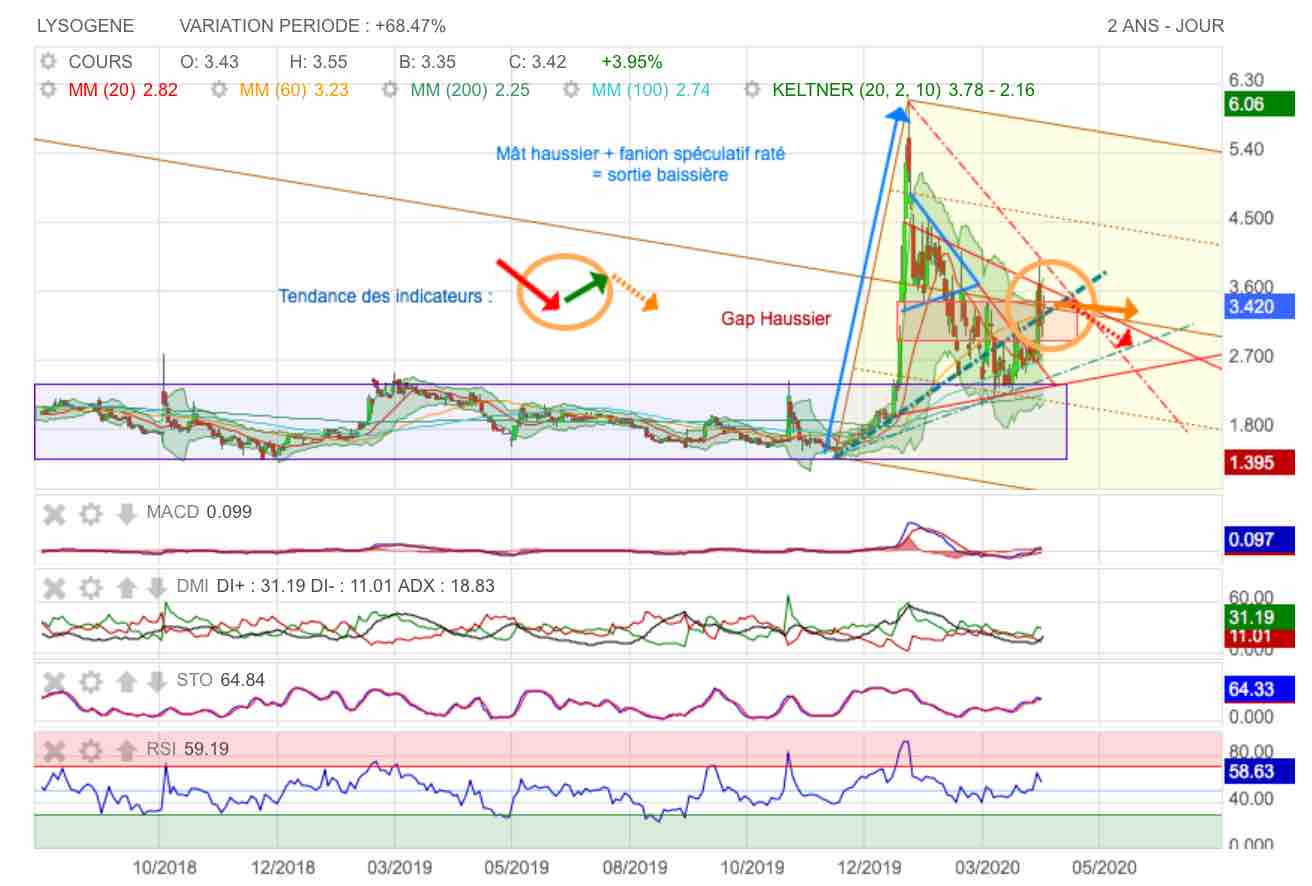Viewport: 1312px width, 886px height.
Task: Open MACD indicator settings gear
Action: pos(91,514)
